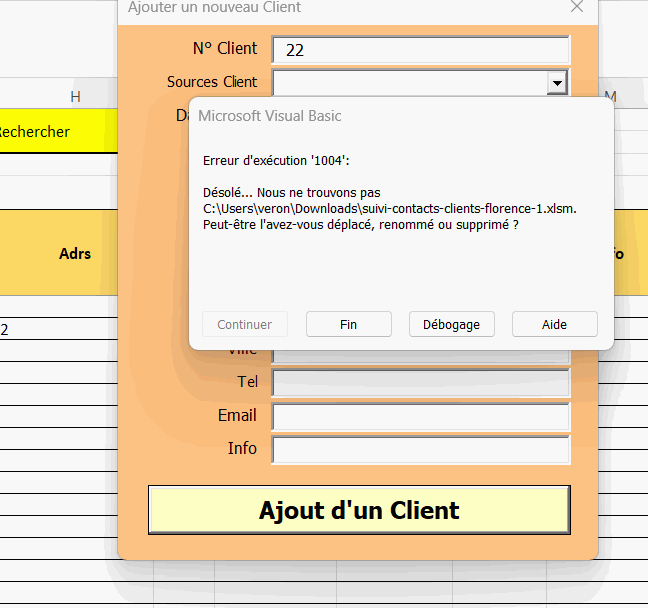Click the Microsoft Visual Basic dialog title

270,116
